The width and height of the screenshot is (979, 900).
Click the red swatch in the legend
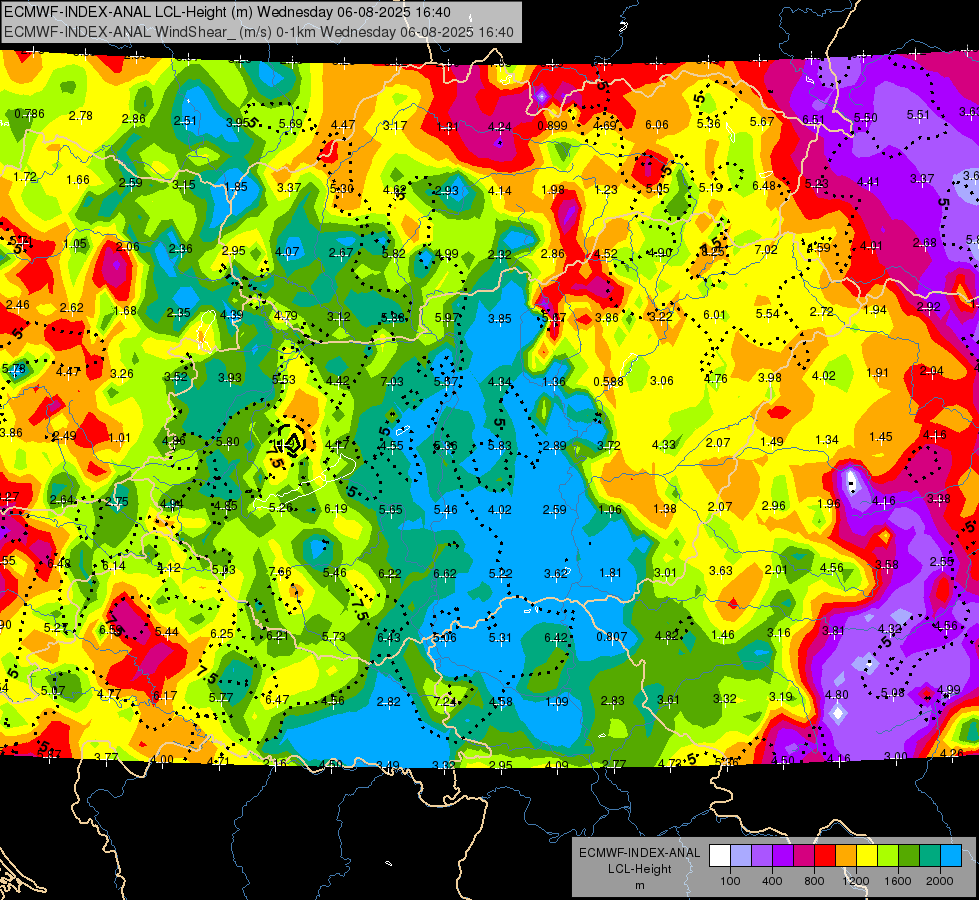point(825,856)
